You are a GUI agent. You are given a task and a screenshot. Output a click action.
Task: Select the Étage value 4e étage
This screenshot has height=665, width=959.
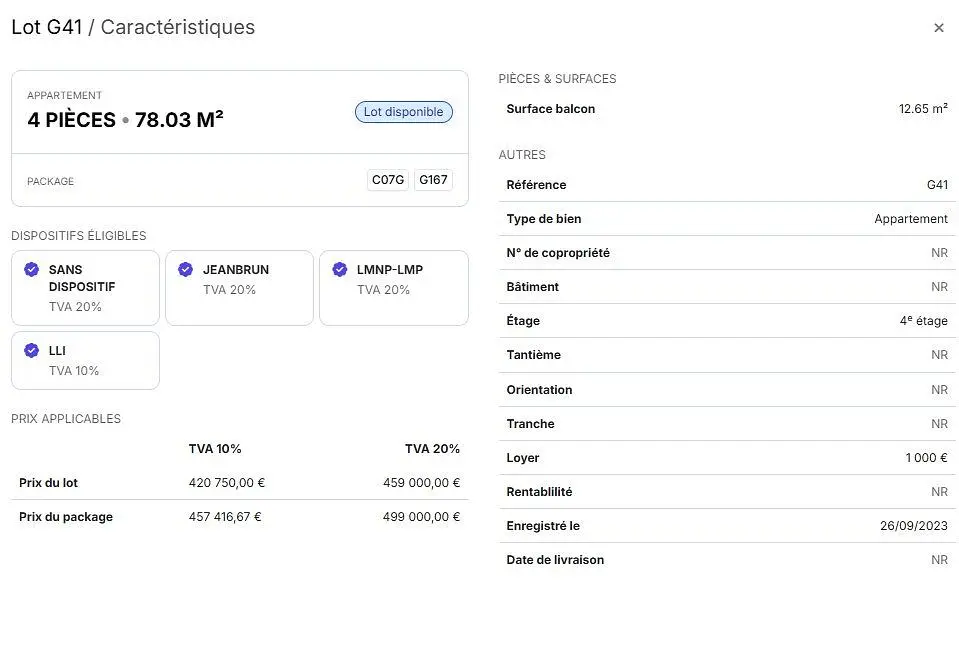point(924,321)
